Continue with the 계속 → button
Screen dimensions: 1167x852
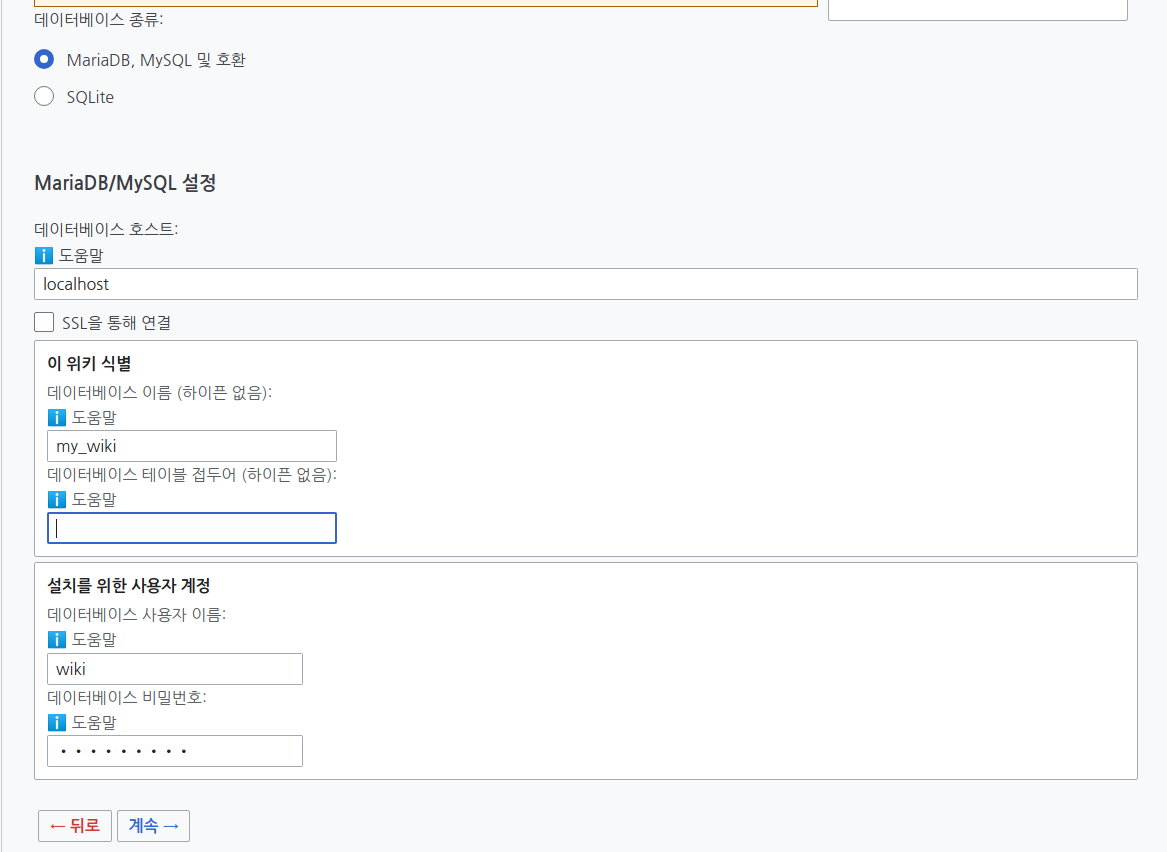tap(153, 826)
